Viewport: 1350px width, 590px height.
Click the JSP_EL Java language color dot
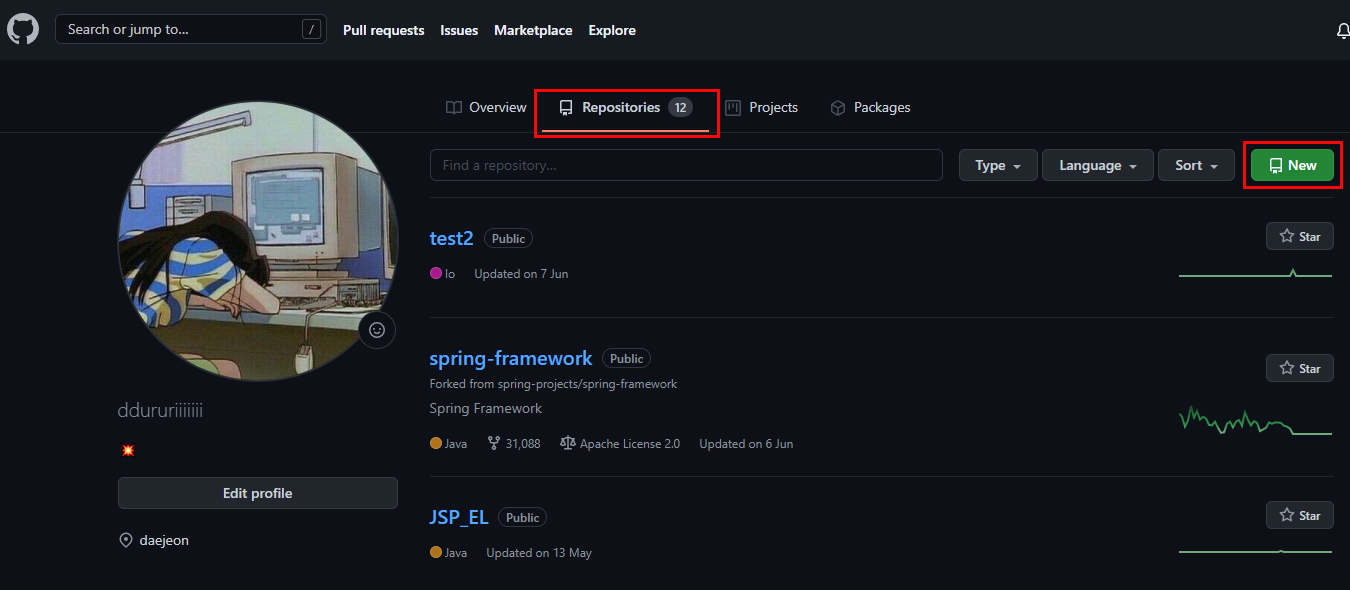point(436,552)
